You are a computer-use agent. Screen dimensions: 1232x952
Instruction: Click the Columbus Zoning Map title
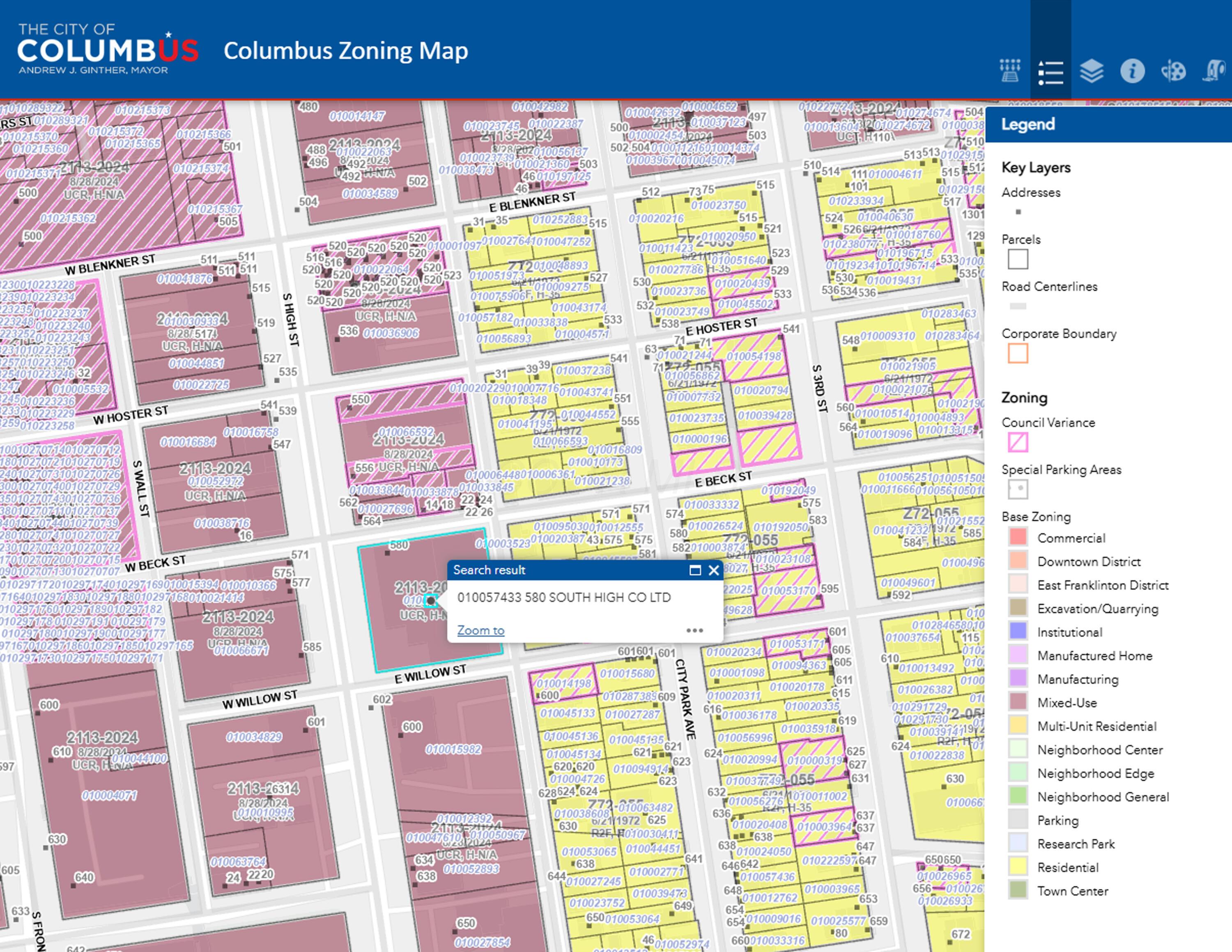(346, 51)
